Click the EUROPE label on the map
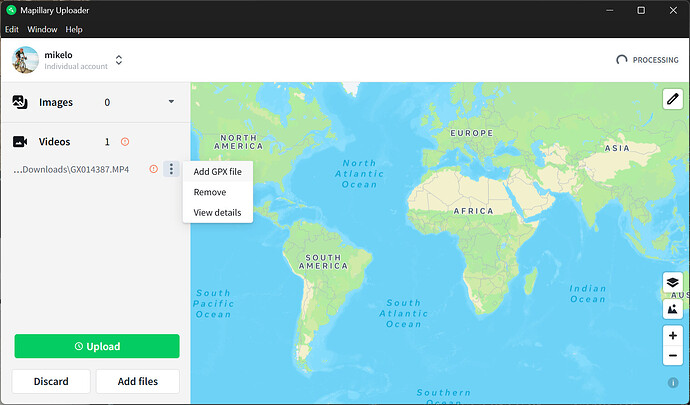Screen dimensions: 690x405 click(471, 133)
